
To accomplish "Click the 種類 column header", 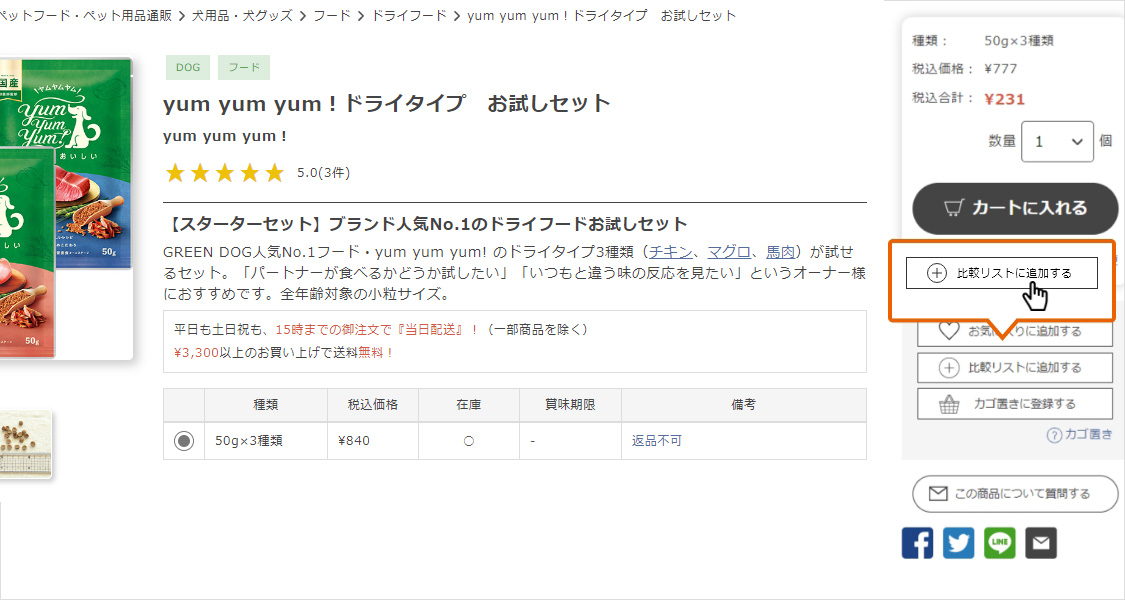I will (265, 405).
